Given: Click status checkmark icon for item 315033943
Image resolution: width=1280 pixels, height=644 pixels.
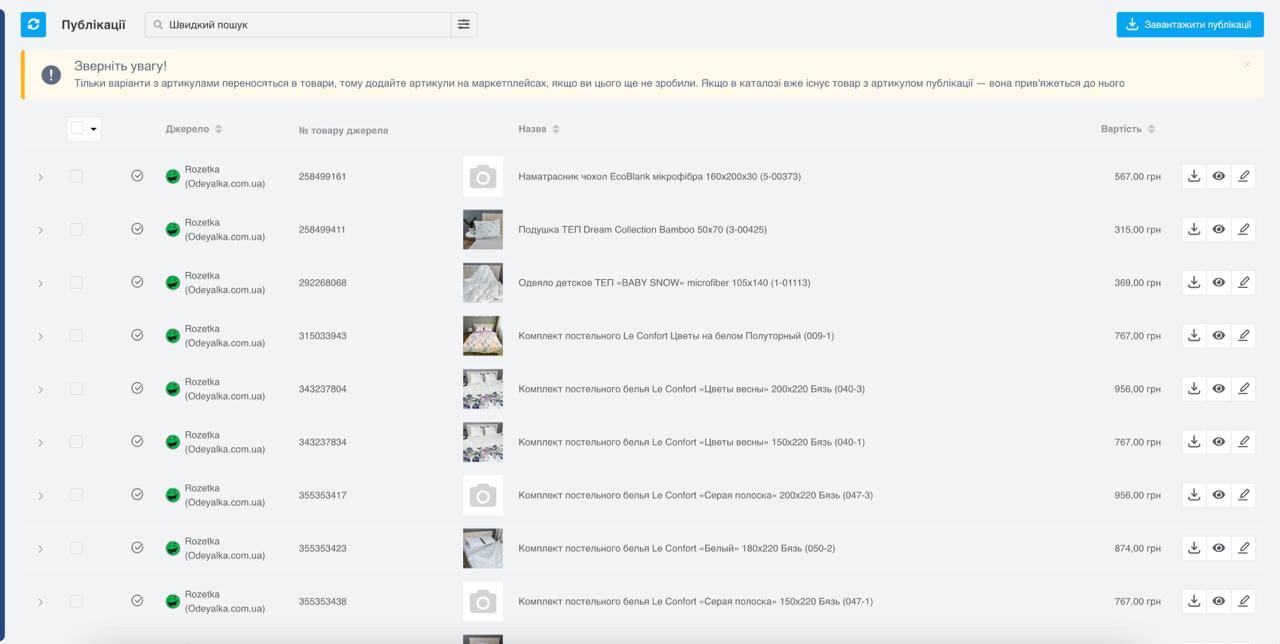Looking at the screenshot, I should pyautogui.click(x=137, y=335).
